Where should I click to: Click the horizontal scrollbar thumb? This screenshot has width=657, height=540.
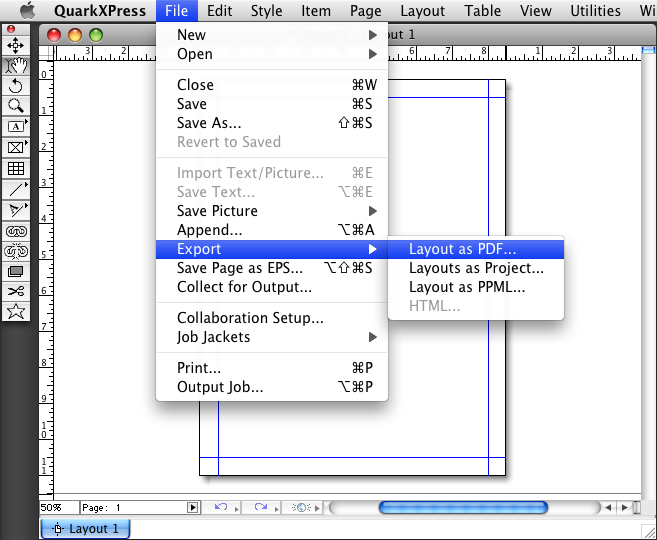click(x=463, y=507)
